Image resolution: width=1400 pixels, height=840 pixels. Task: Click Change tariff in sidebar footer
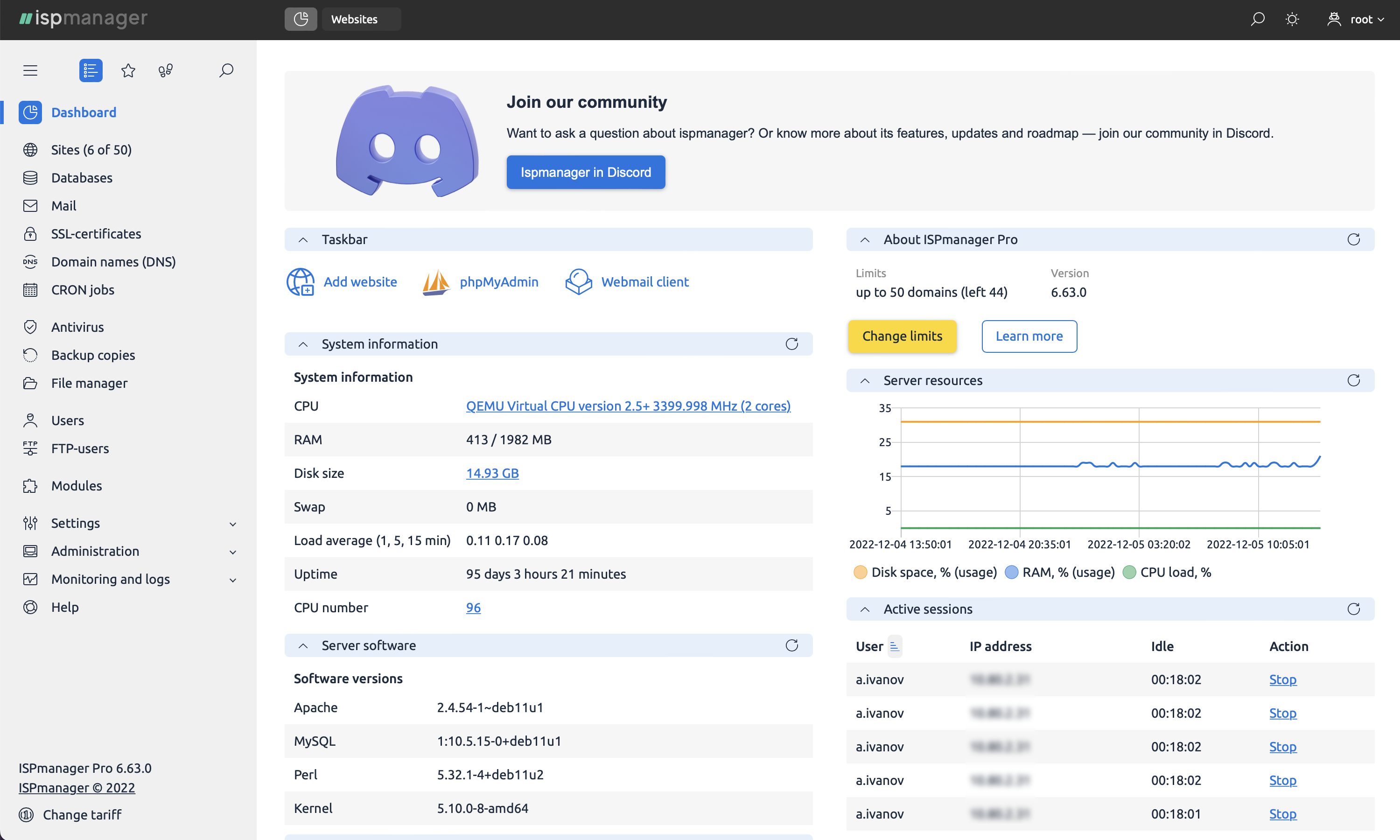click(x=70, y=814)
